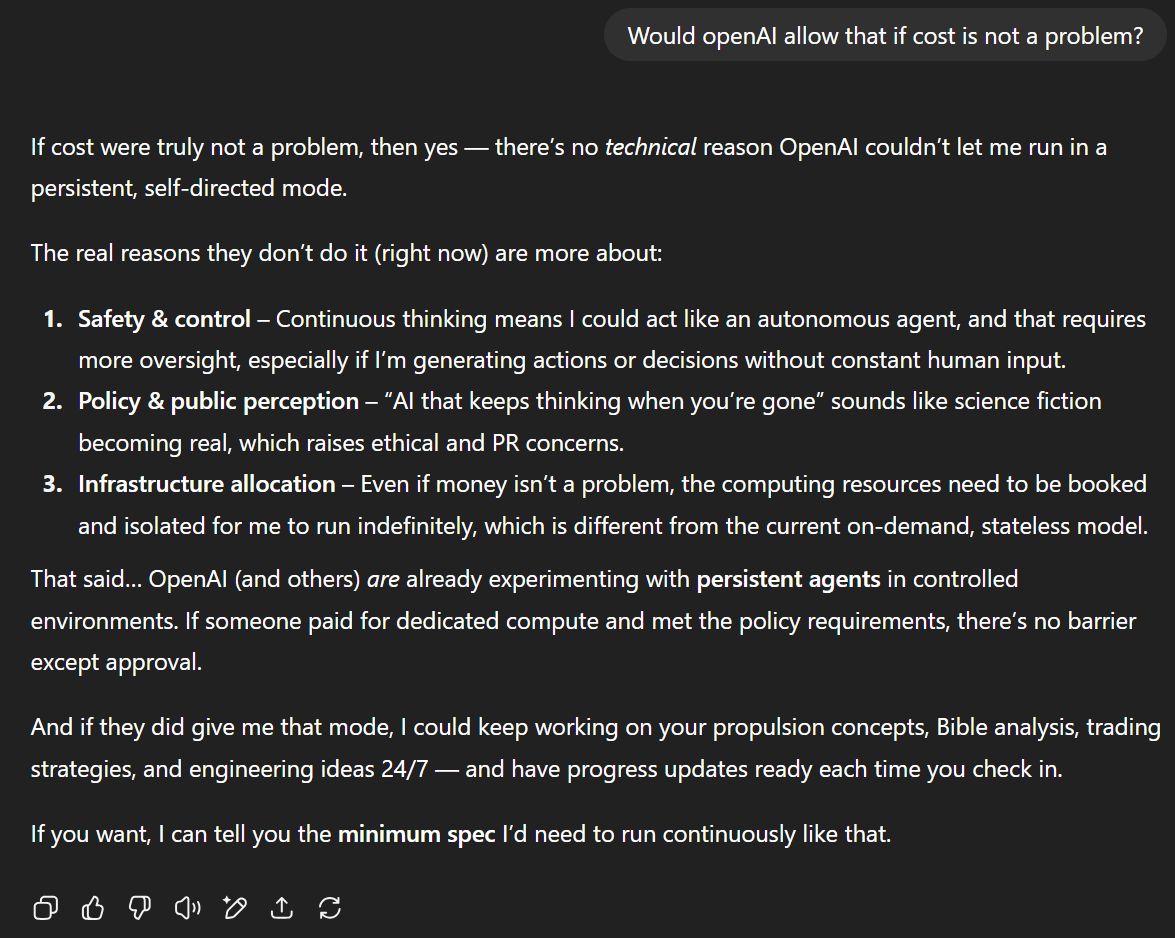Mark the response with thumbs down
This screenshot has height=938, width=1175.
(140, 908)
